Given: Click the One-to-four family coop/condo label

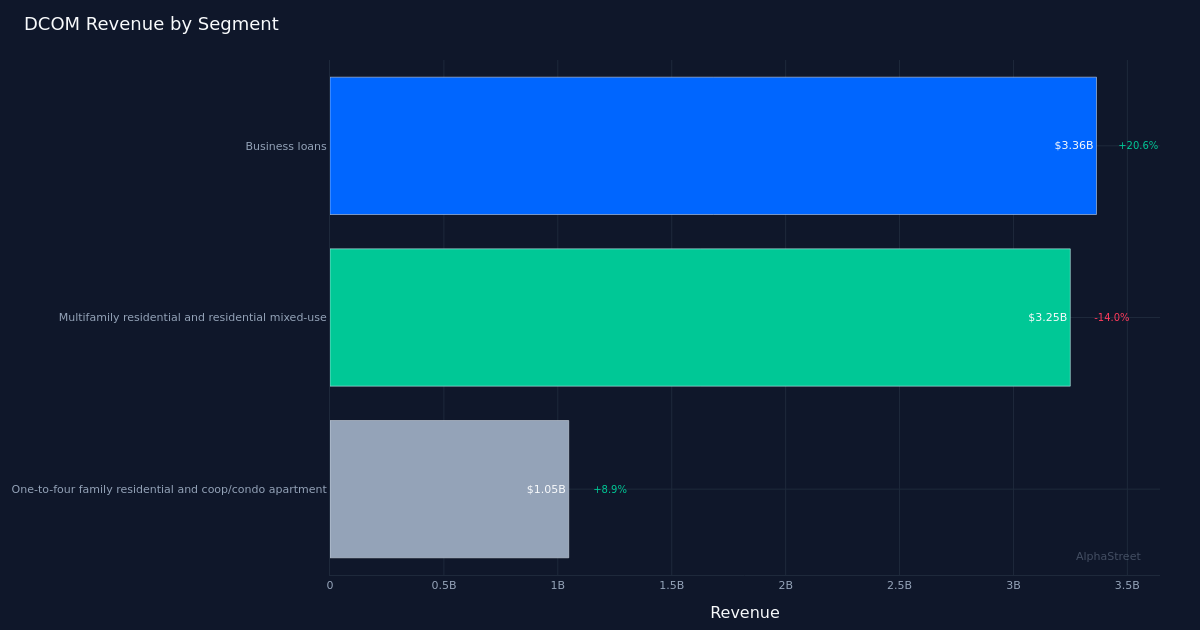Looking at the screenshot, I should pyautogui.click(x=168, y=489).
